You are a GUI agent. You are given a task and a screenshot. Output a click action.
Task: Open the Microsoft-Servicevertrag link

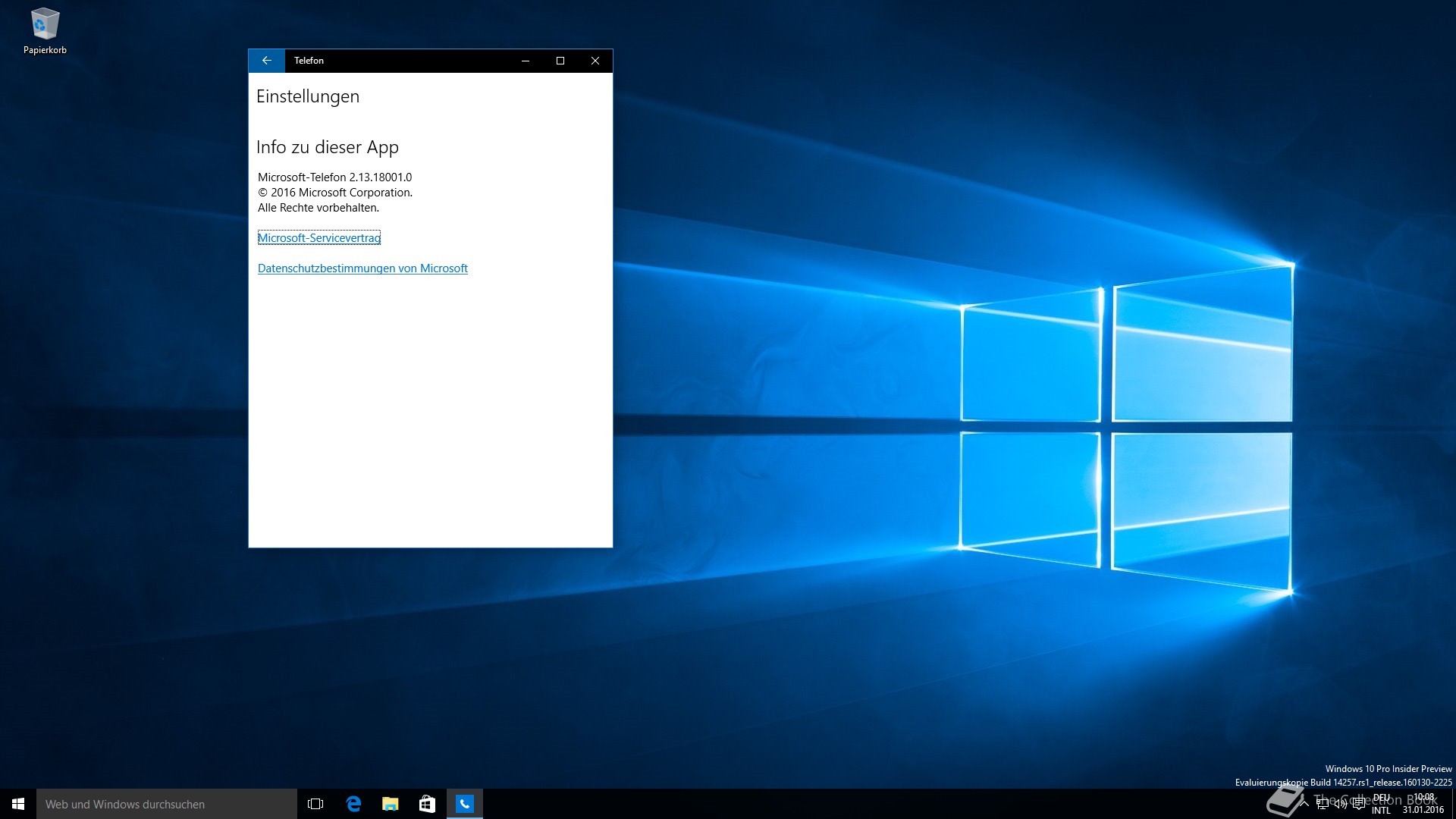(319, 237)
